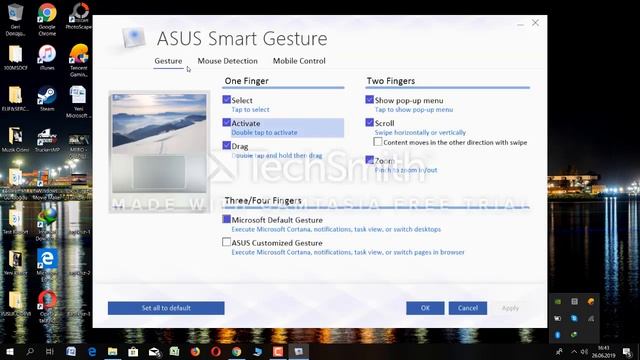640x360 pixels.
Task: Switch to Mobile Control tab
Action: click(299, 61)
